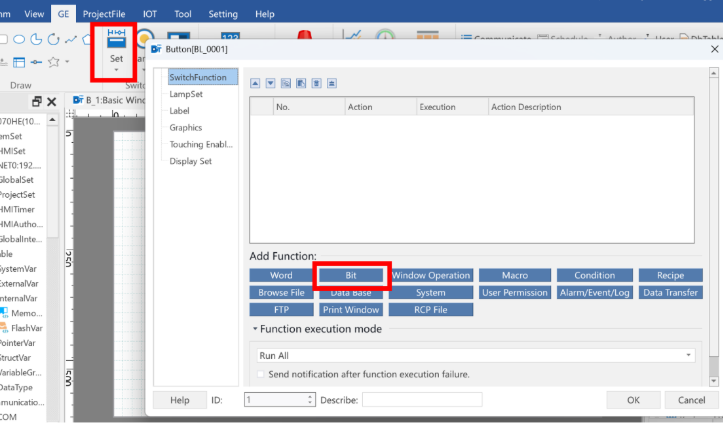723x423 pixels.
Task: Select Touching Enable in the dialog tree
Action: tap(201, 144)
